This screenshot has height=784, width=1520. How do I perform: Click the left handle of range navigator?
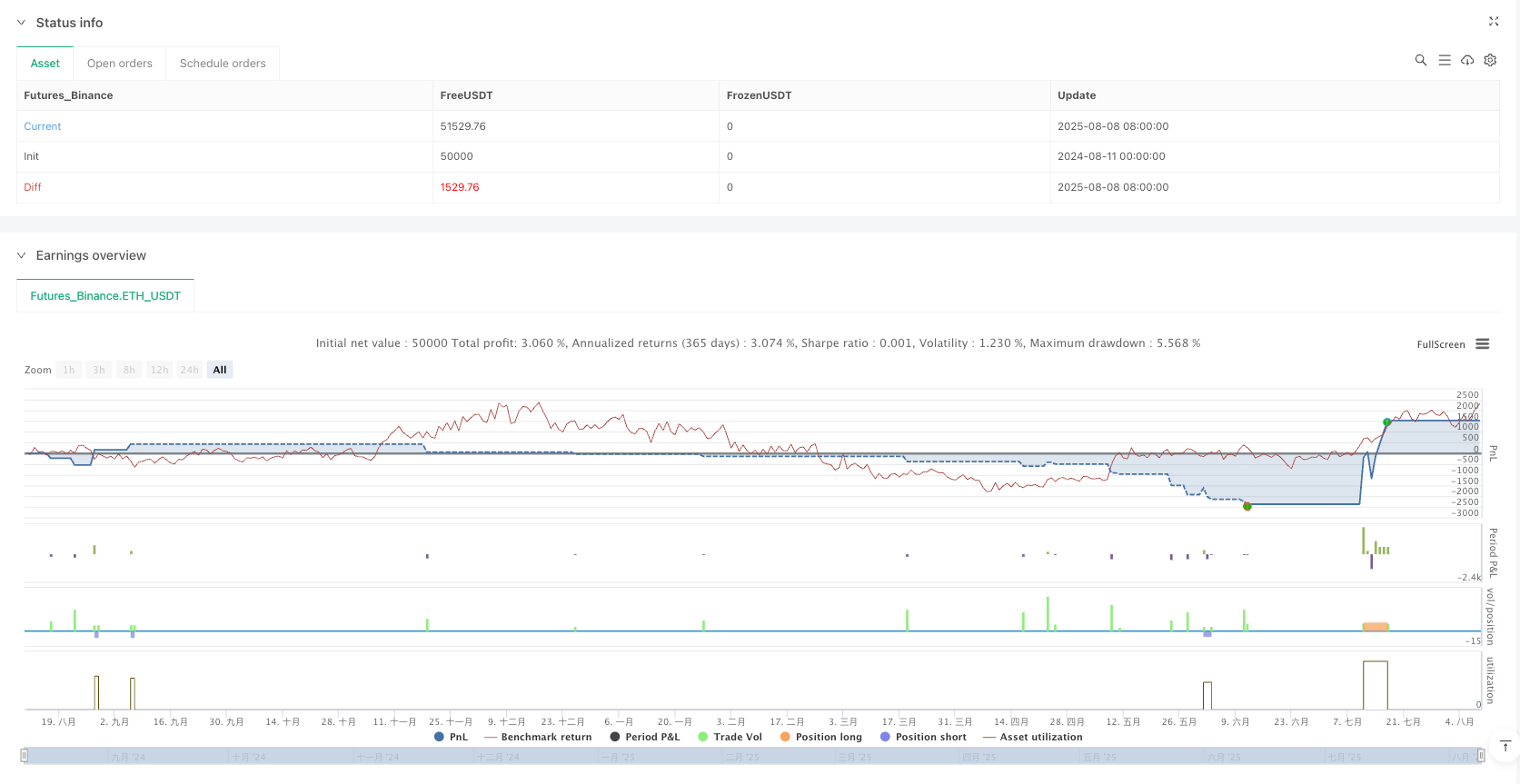25,755
